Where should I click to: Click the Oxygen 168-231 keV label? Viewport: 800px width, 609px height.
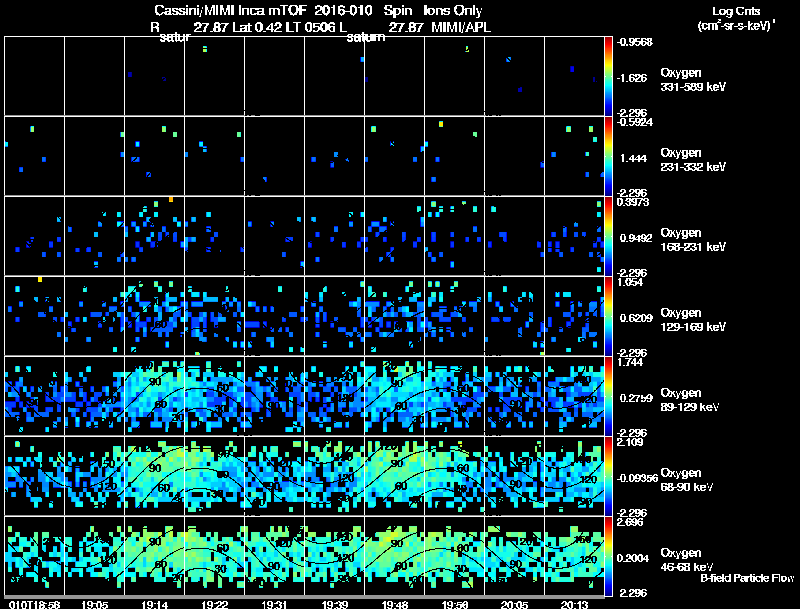coord(693,240)
